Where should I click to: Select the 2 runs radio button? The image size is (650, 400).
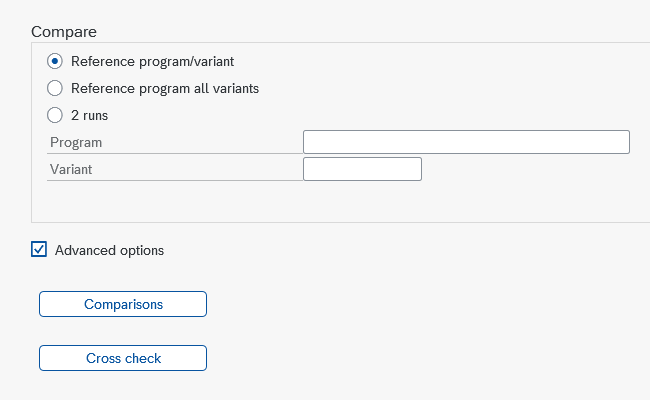click(55, 115)
